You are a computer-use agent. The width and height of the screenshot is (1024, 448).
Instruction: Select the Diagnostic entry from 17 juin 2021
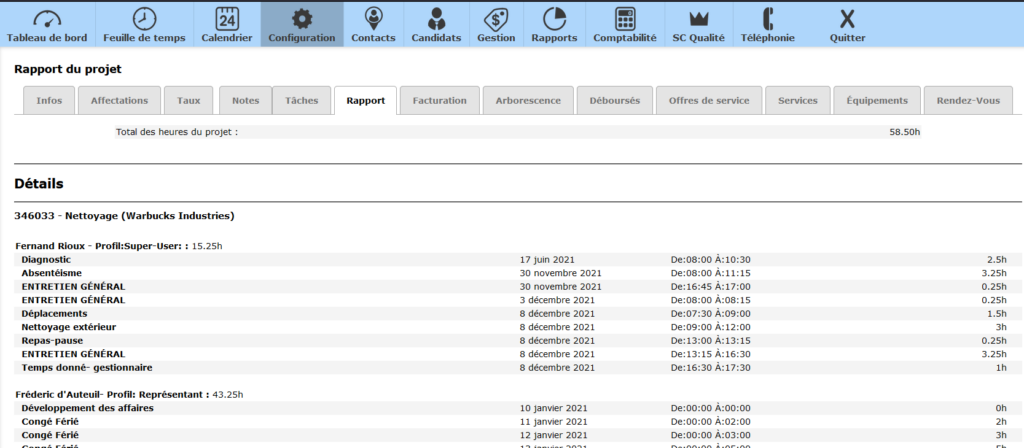point(46,259)
